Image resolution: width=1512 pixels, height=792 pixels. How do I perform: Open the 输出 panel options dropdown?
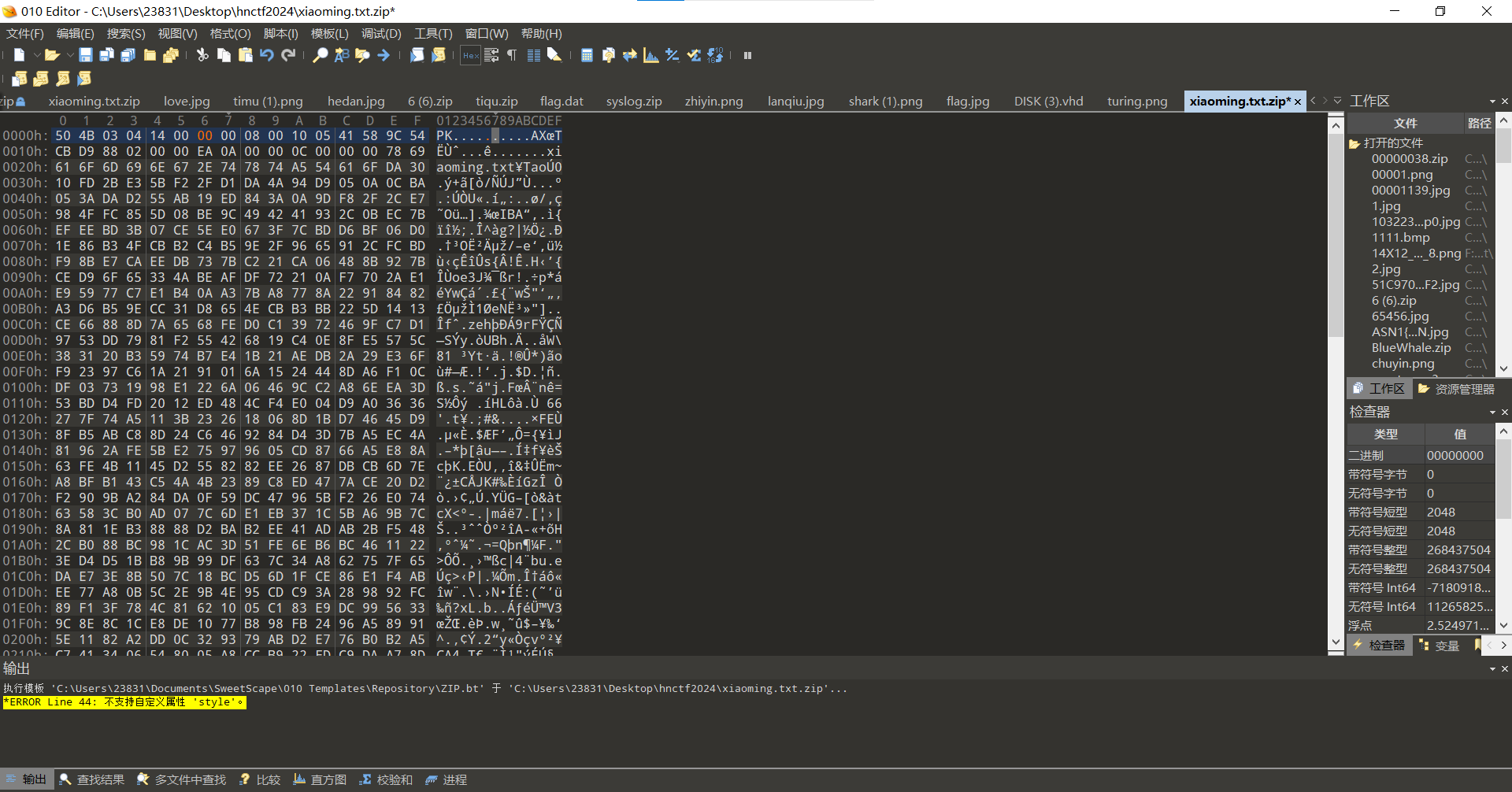(1492, 669)
